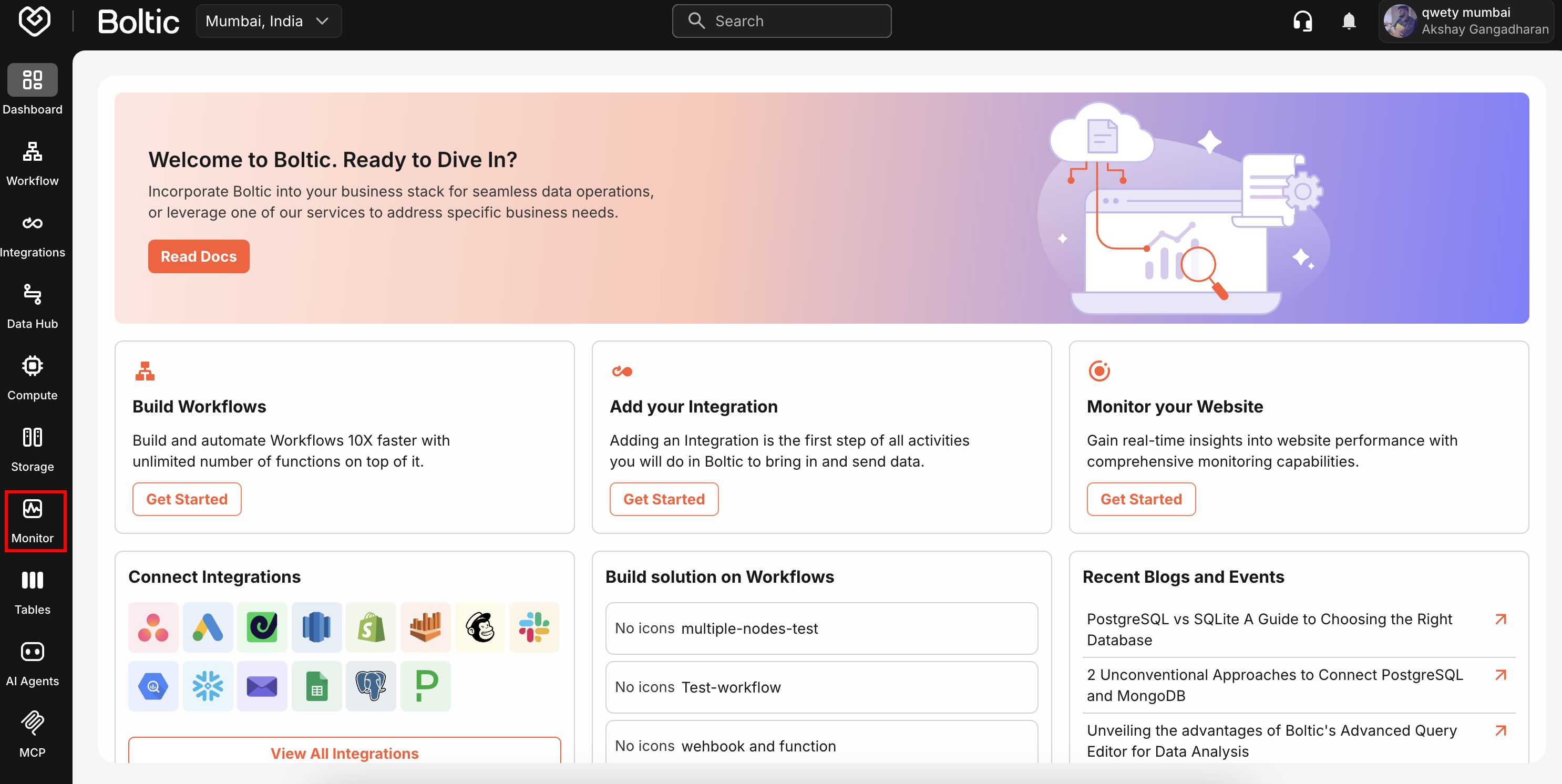Click Get Started under Build Workflows
Screen dimensions: 1562x784
(x=187, y=499)
